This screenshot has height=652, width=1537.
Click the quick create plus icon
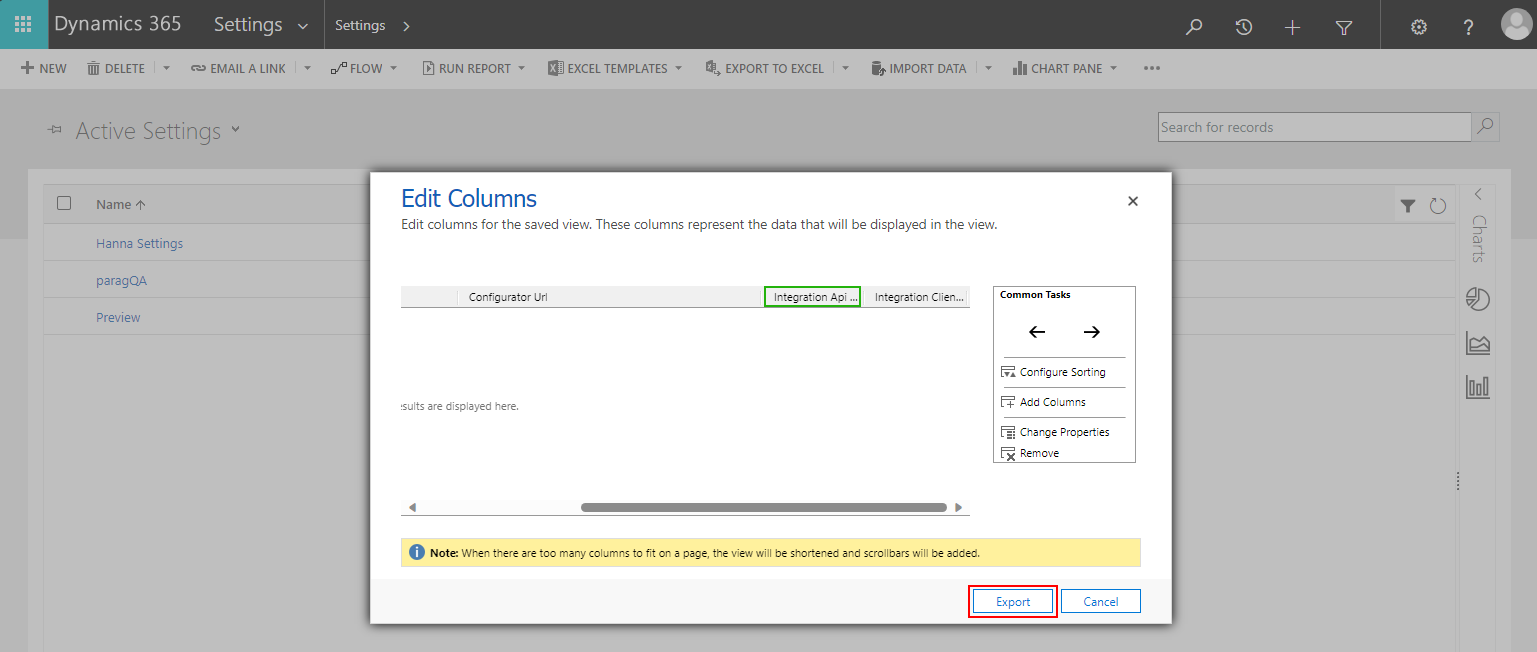(1292, 27)
